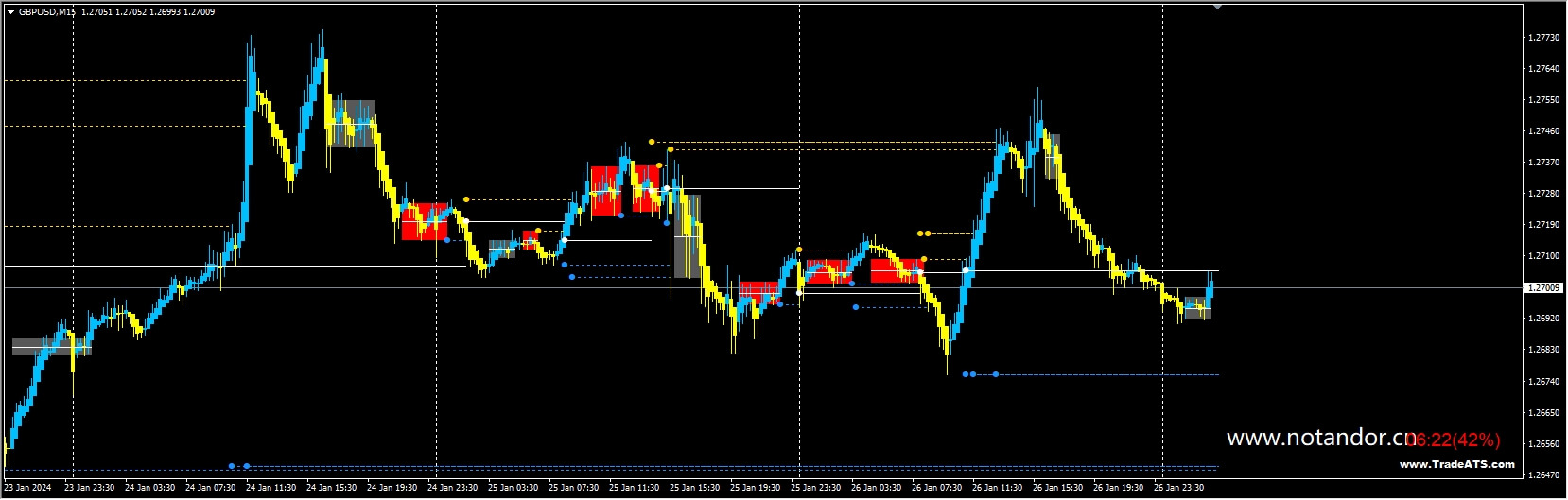Click the gray chart shift triangle marker

(x=1218, y=6)
